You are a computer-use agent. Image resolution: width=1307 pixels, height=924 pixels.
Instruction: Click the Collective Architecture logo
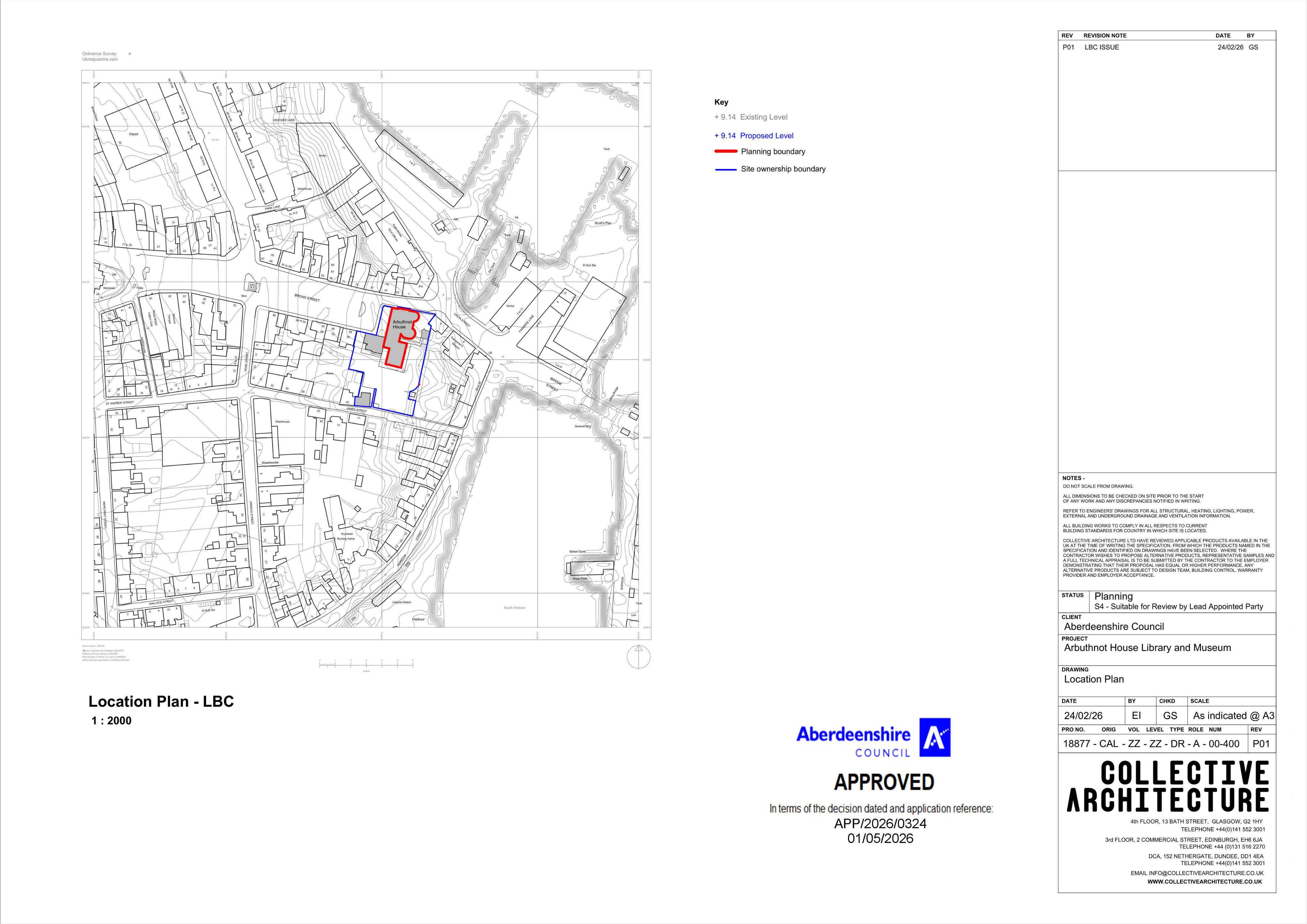[x=1168, y=786]
